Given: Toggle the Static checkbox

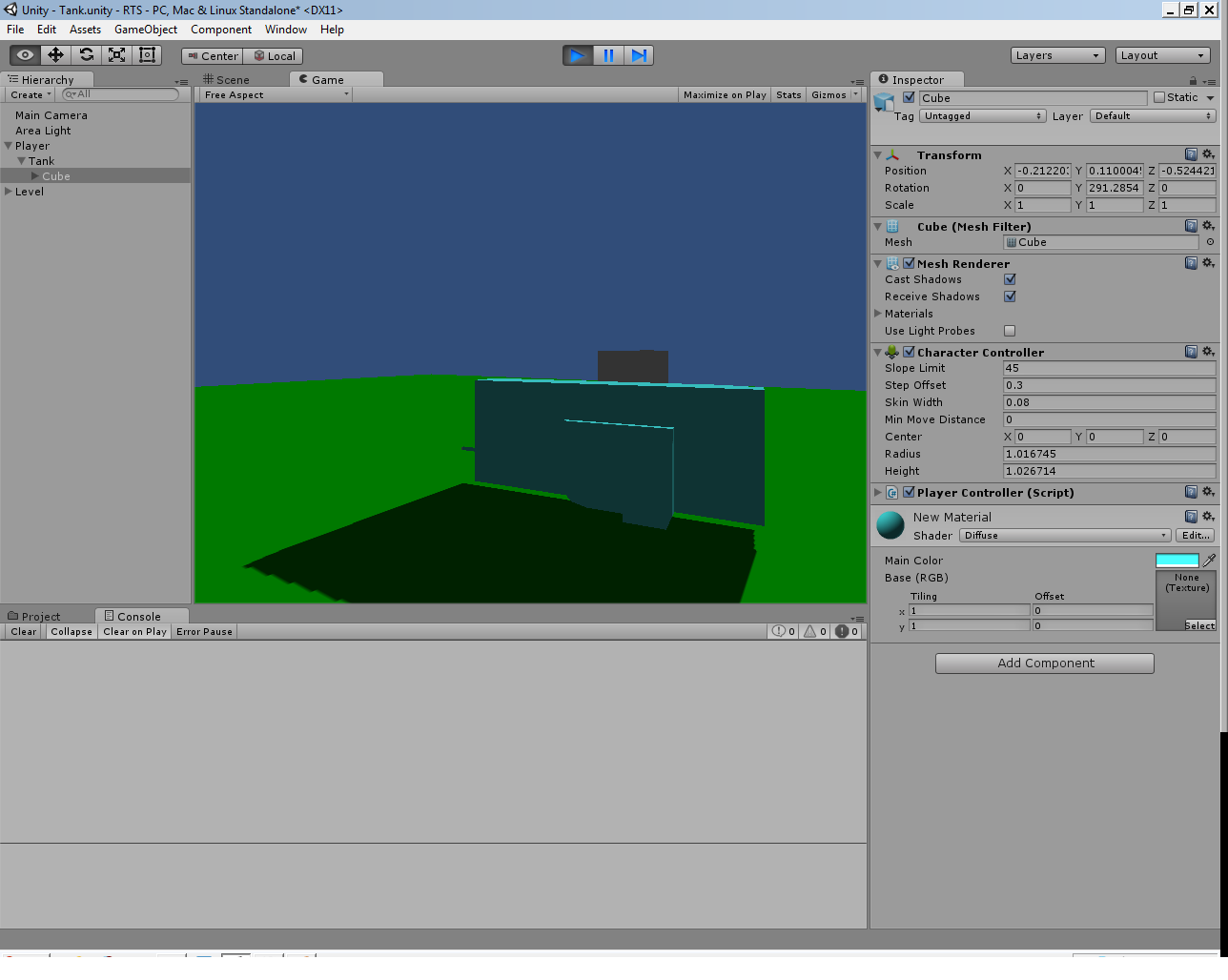Looking at the screenshot, I should [x=1159, y=97].
